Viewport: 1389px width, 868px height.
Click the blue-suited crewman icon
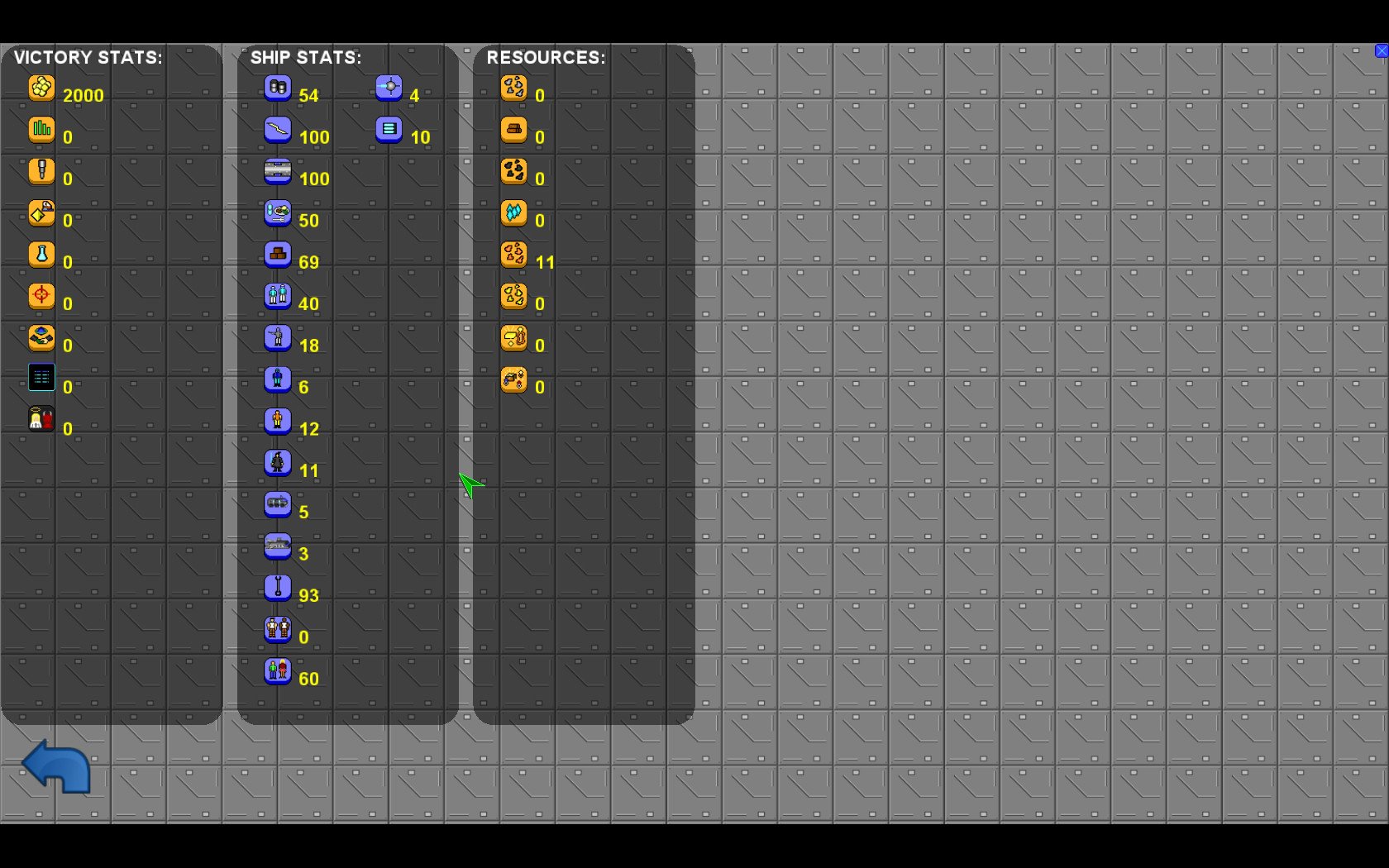pos(278,379)
